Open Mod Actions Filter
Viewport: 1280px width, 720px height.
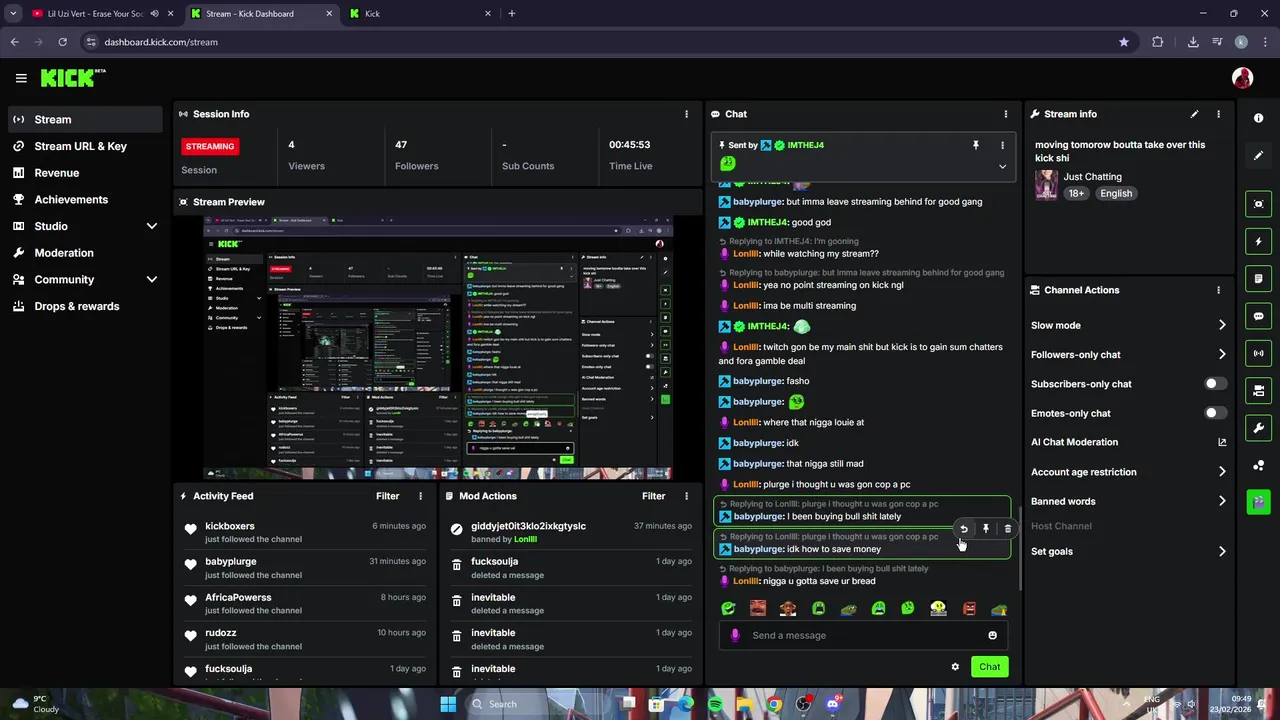pos(653,496)
